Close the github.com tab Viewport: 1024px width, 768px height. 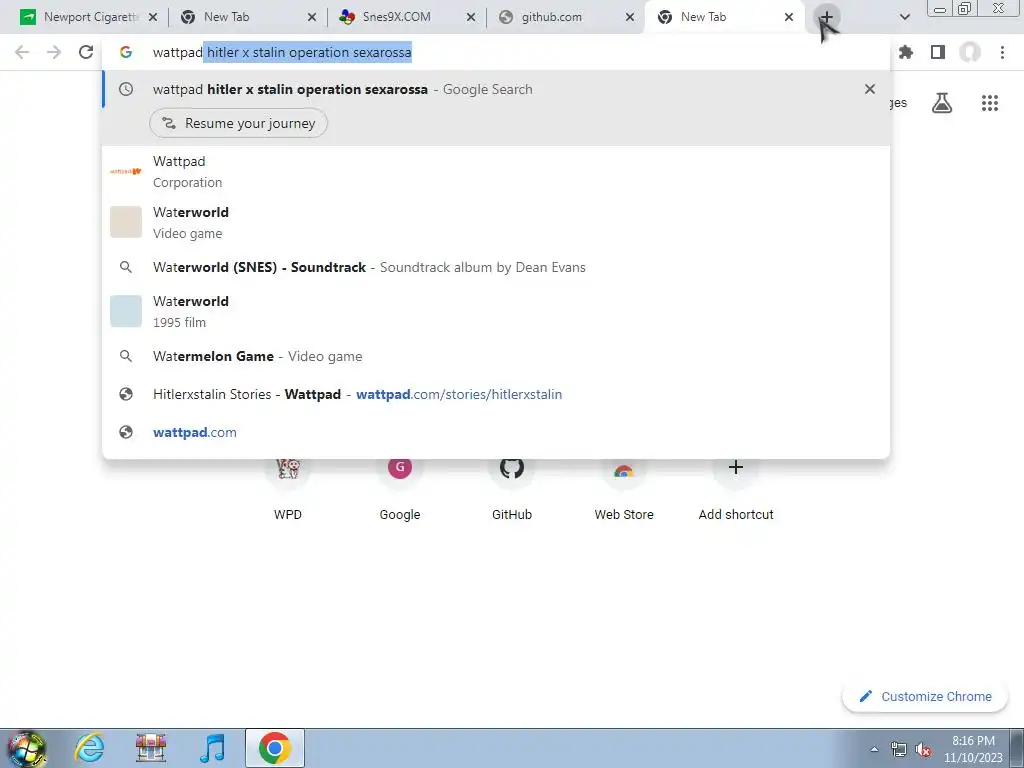click(x=630, y=17)
